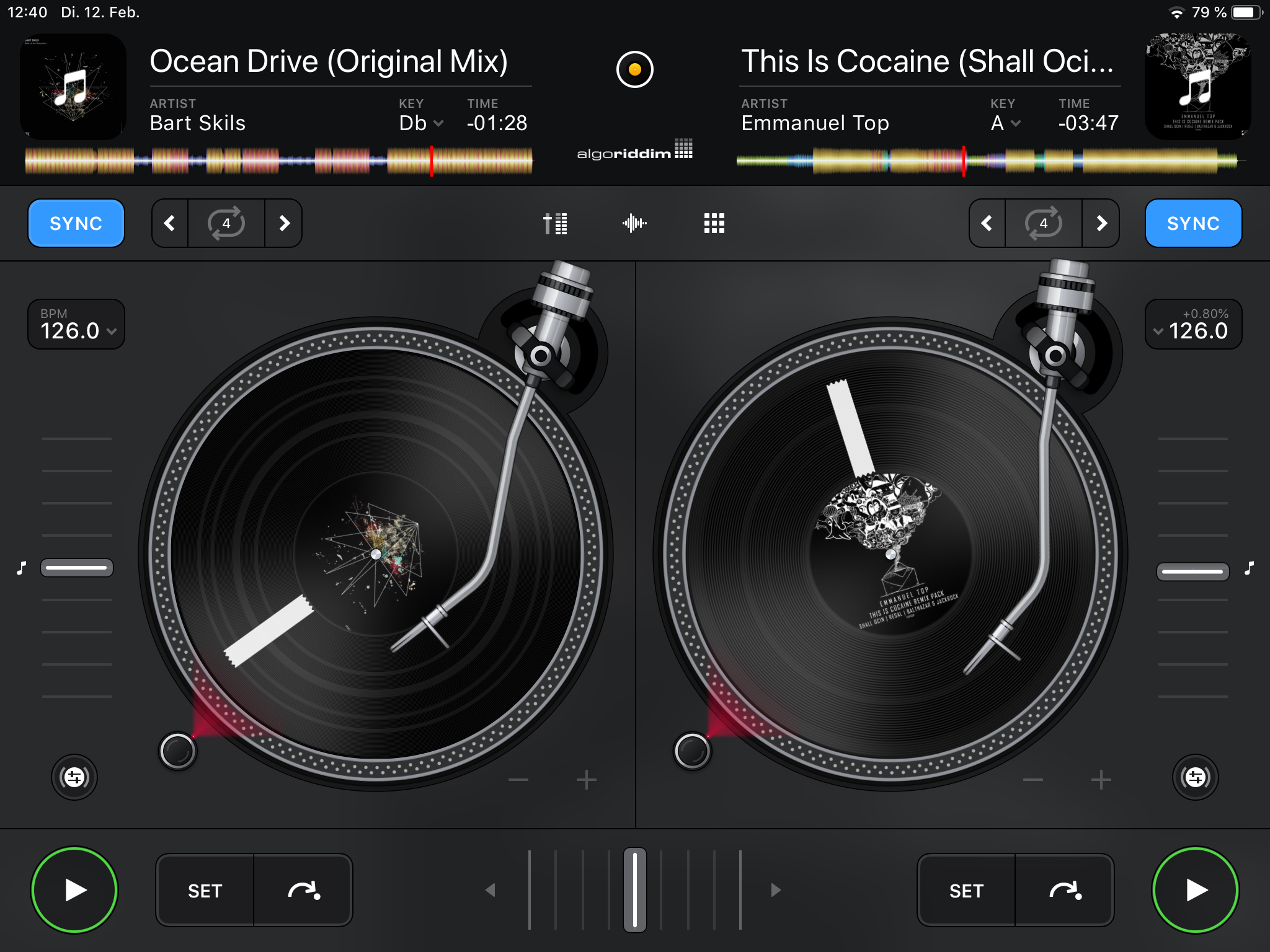This screenshot has height=952, width=1270.
Task: Expand the key A dropdown on right deck
Action: (x=1006, y=123)
